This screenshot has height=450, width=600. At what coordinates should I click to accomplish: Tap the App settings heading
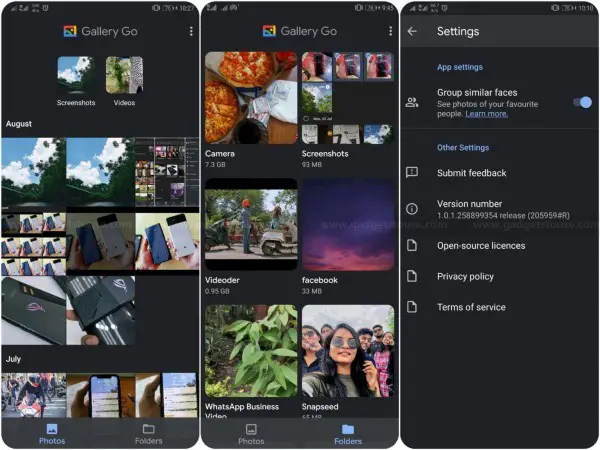coord(460,67)
